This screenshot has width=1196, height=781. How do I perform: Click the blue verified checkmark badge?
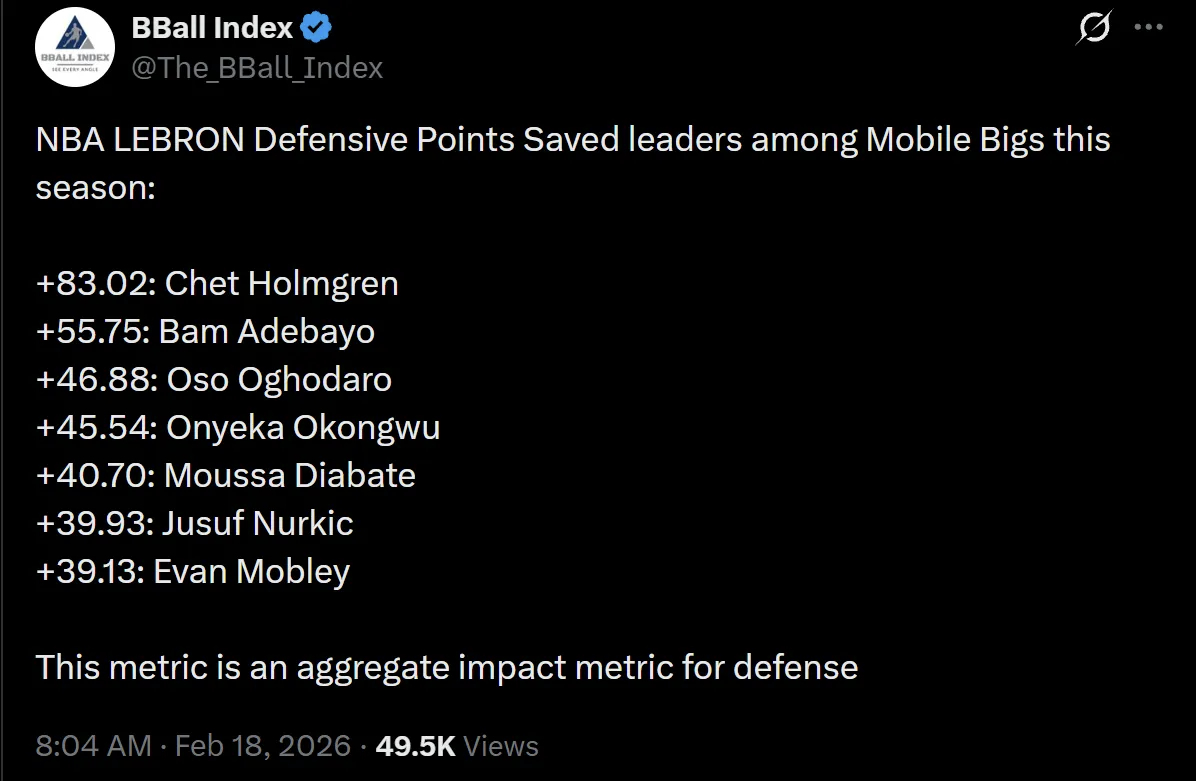316,28
